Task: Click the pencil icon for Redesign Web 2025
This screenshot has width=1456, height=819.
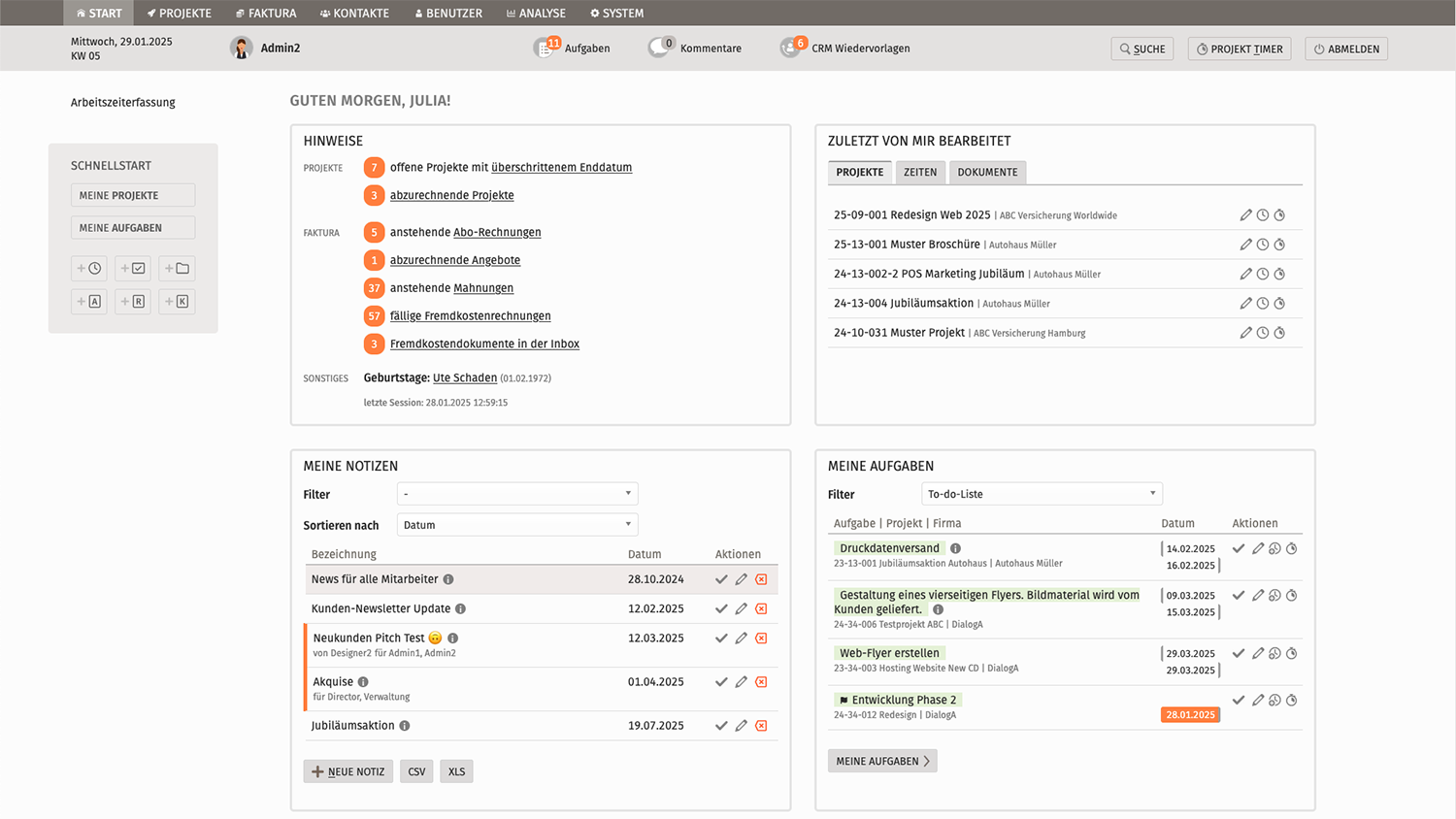Action: 1245,215
